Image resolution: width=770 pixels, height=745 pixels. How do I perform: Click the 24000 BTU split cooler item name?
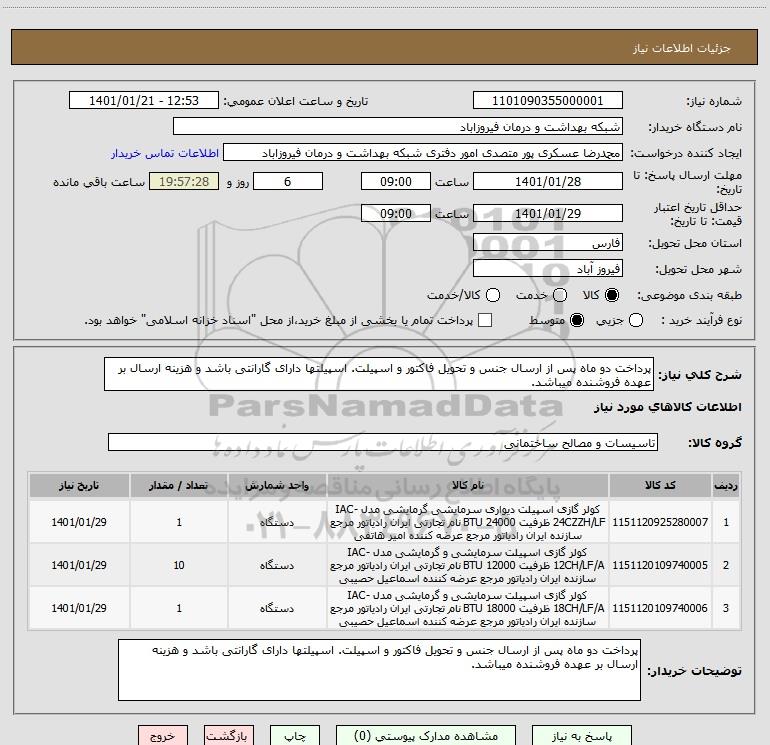click(x=468, y=522)
